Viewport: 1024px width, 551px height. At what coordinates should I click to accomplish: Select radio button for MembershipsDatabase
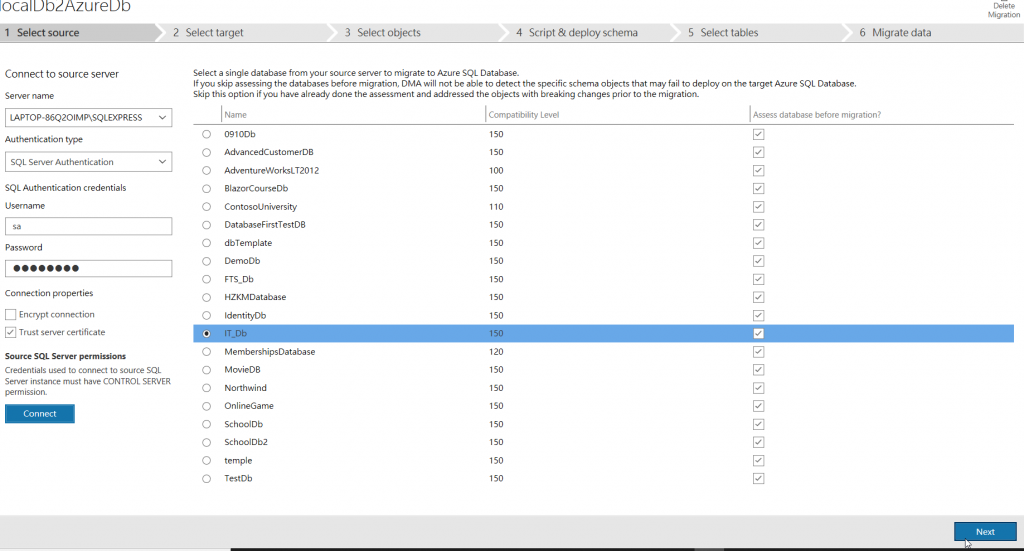(206, 352)
